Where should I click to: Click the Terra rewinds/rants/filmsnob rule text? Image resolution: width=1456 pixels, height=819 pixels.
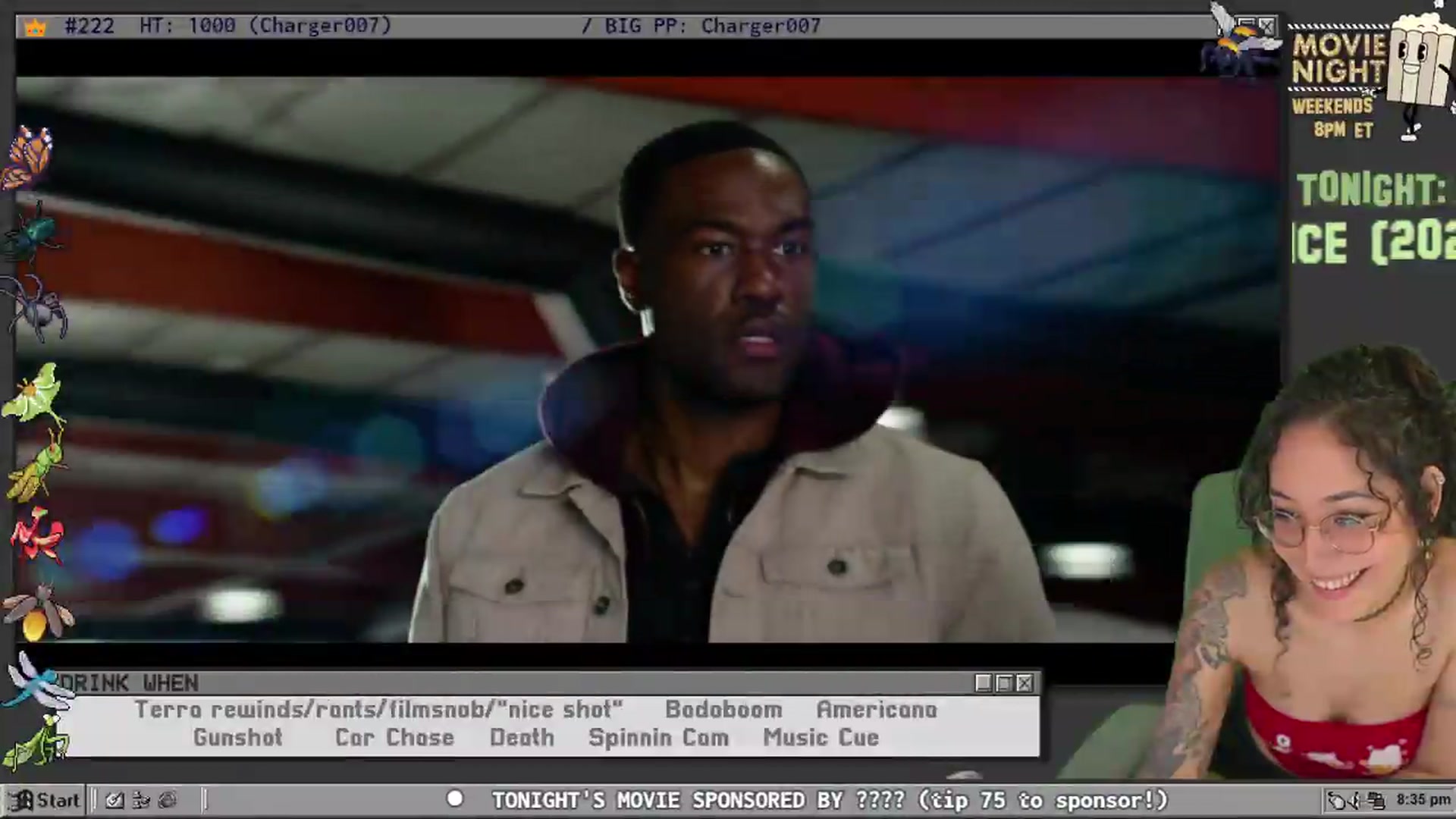coord(378,709)
